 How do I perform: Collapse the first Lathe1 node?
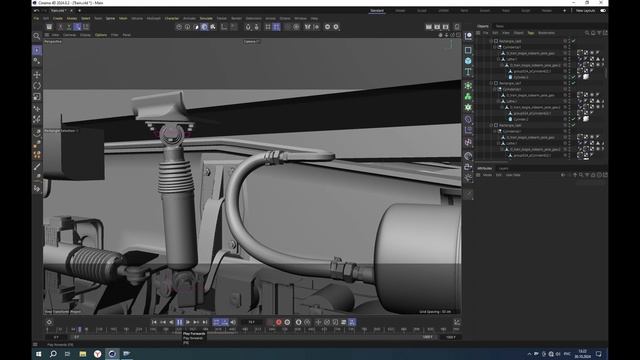(x=498, y=59)
